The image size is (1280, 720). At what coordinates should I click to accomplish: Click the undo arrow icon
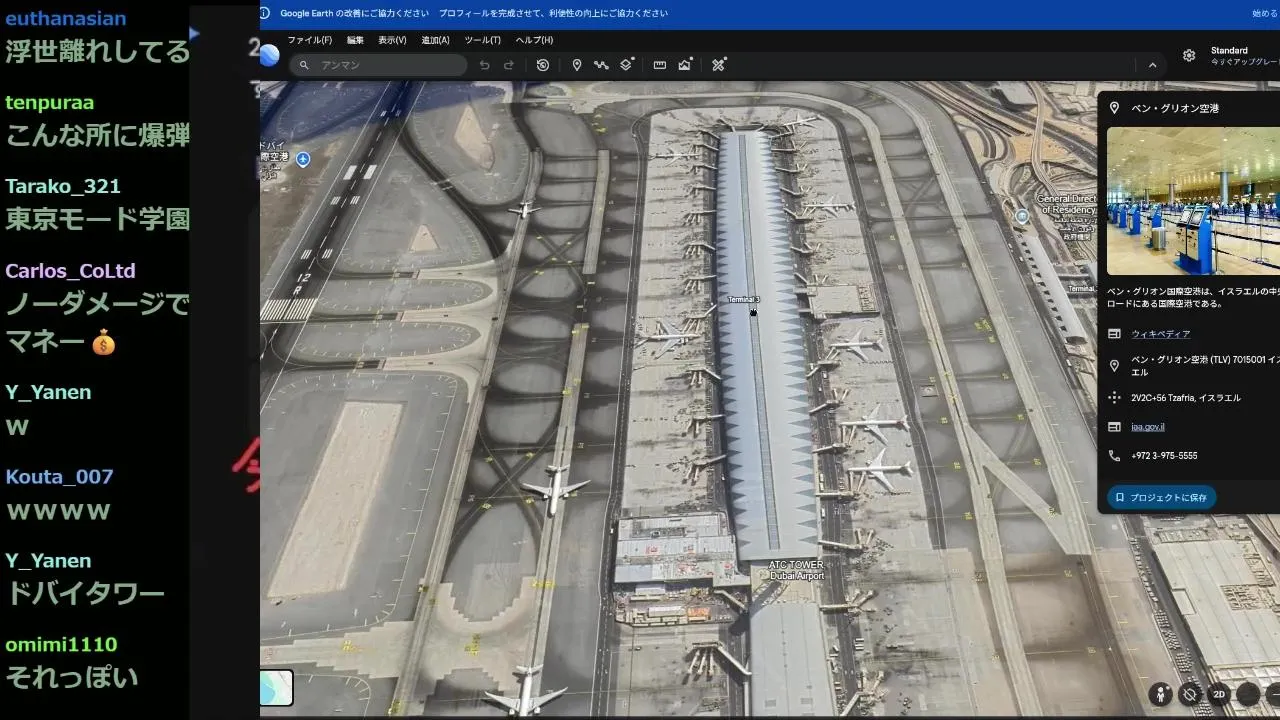[x=484, y=65]
